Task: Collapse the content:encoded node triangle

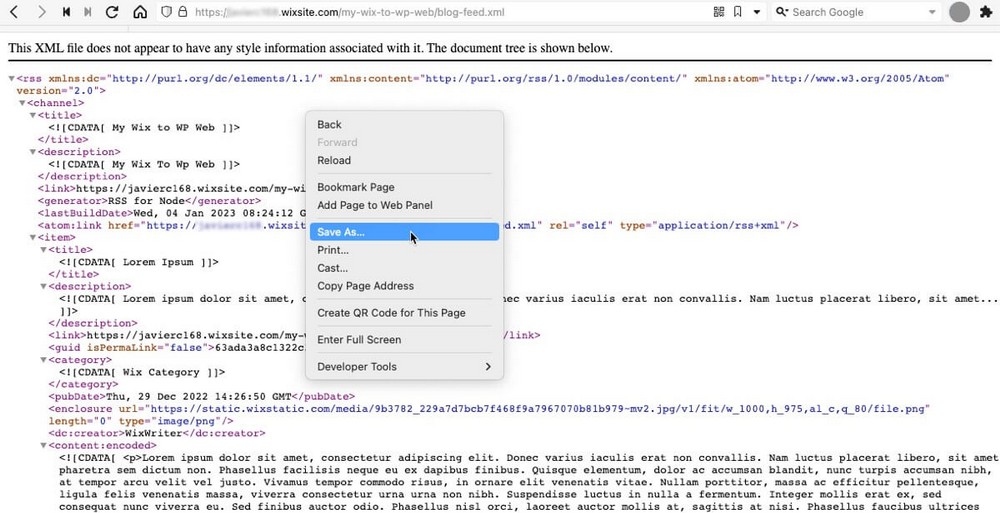Action: (44, 445)
